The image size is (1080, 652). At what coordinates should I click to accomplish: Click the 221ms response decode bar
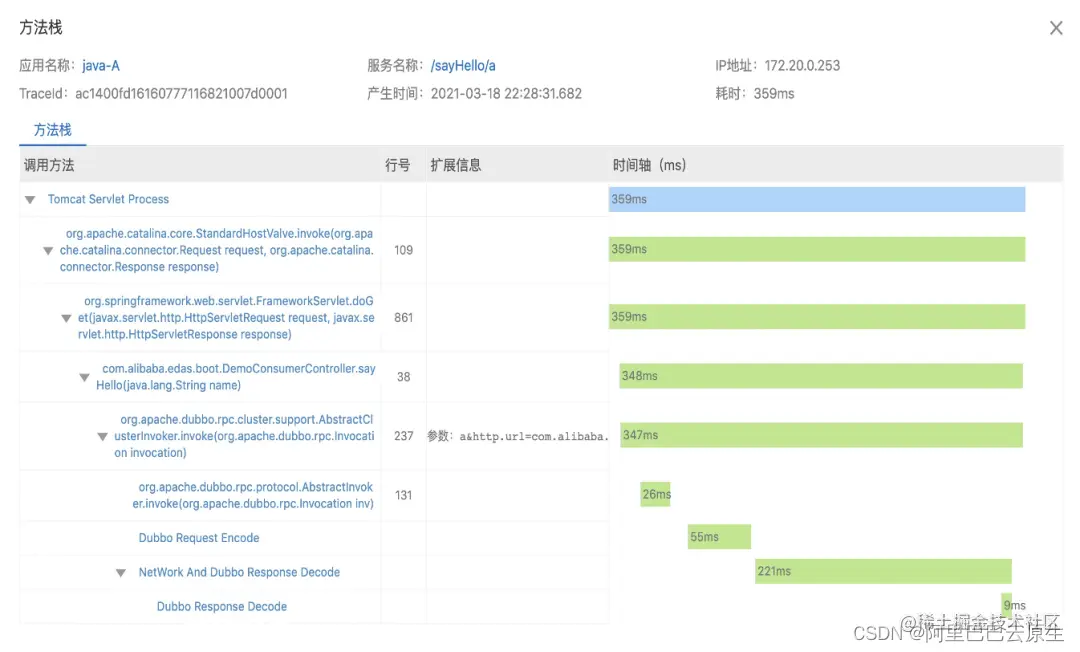pyautogui.click(x=883, y=571)
